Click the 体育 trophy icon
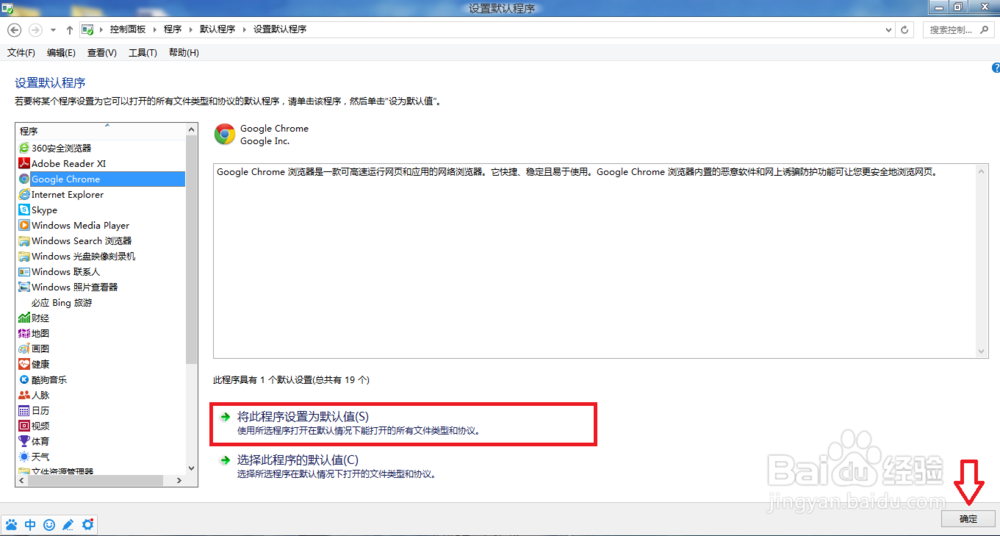This screenshot has width=1000, height=536. pos(24,441)
